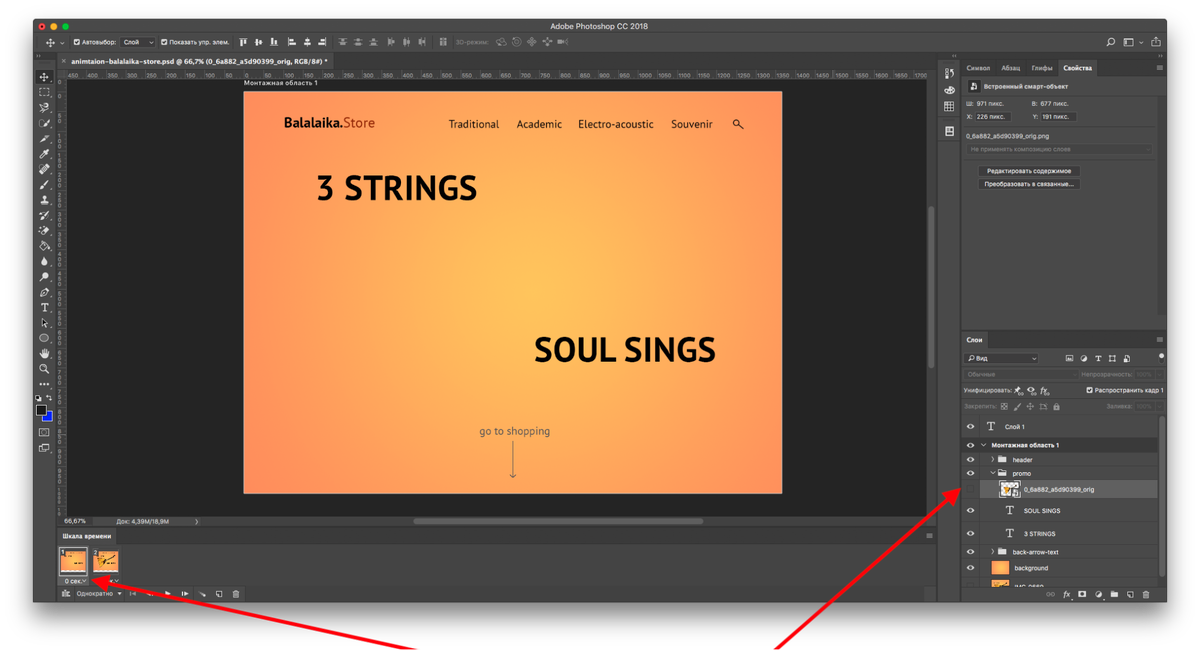Click the fx icon at the Layers panel bottom
Viewport: 1200px width, 650px height.
(1067, 594)
